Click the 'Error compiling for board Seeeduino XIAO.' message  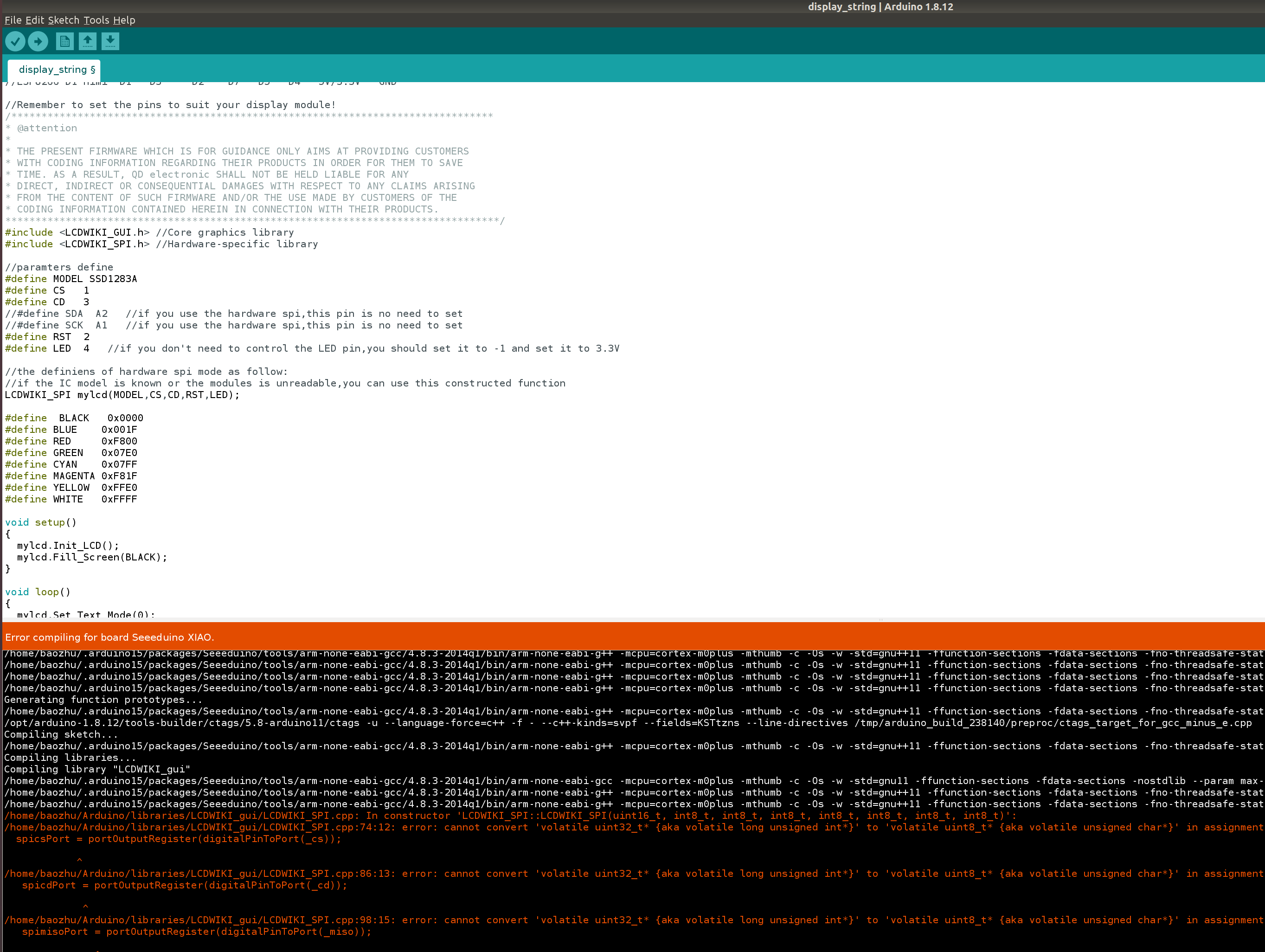click(x=109, y=637)
